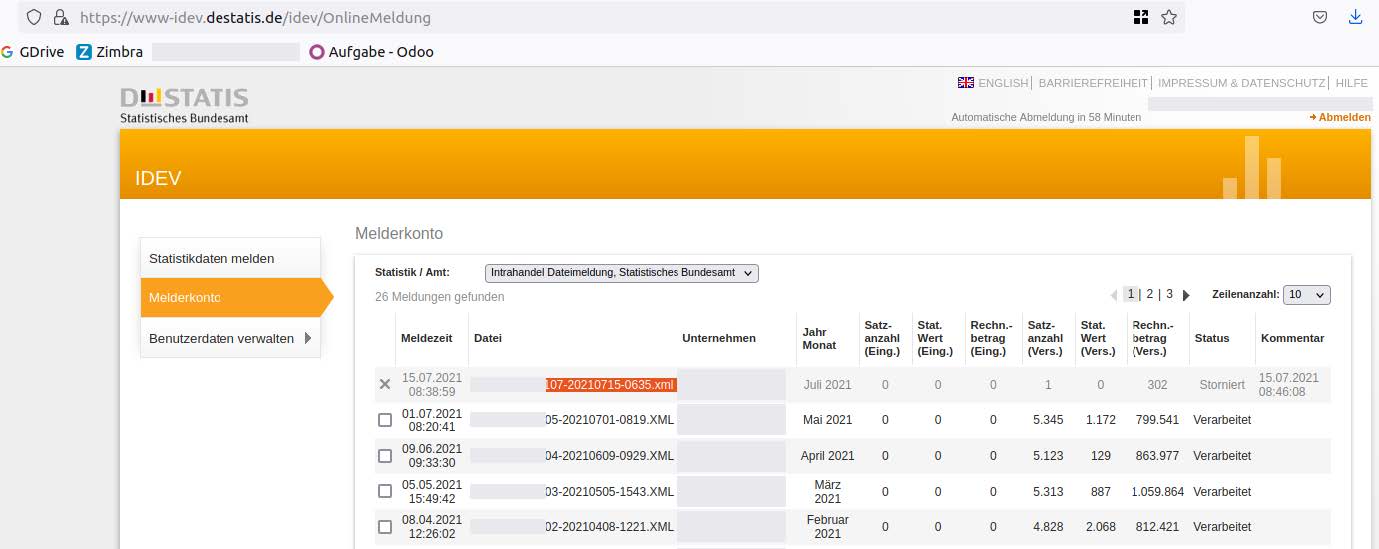Click the browser downloads arrow icon
The width and height of the screenshot is (1379, 549).
1356,17
